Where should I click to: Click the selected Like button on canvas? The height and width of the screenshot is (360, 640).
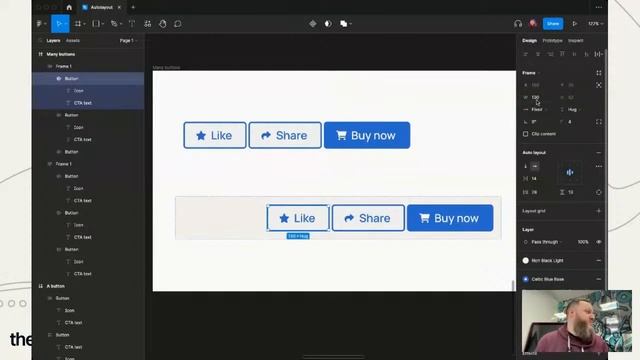(298, 218)
